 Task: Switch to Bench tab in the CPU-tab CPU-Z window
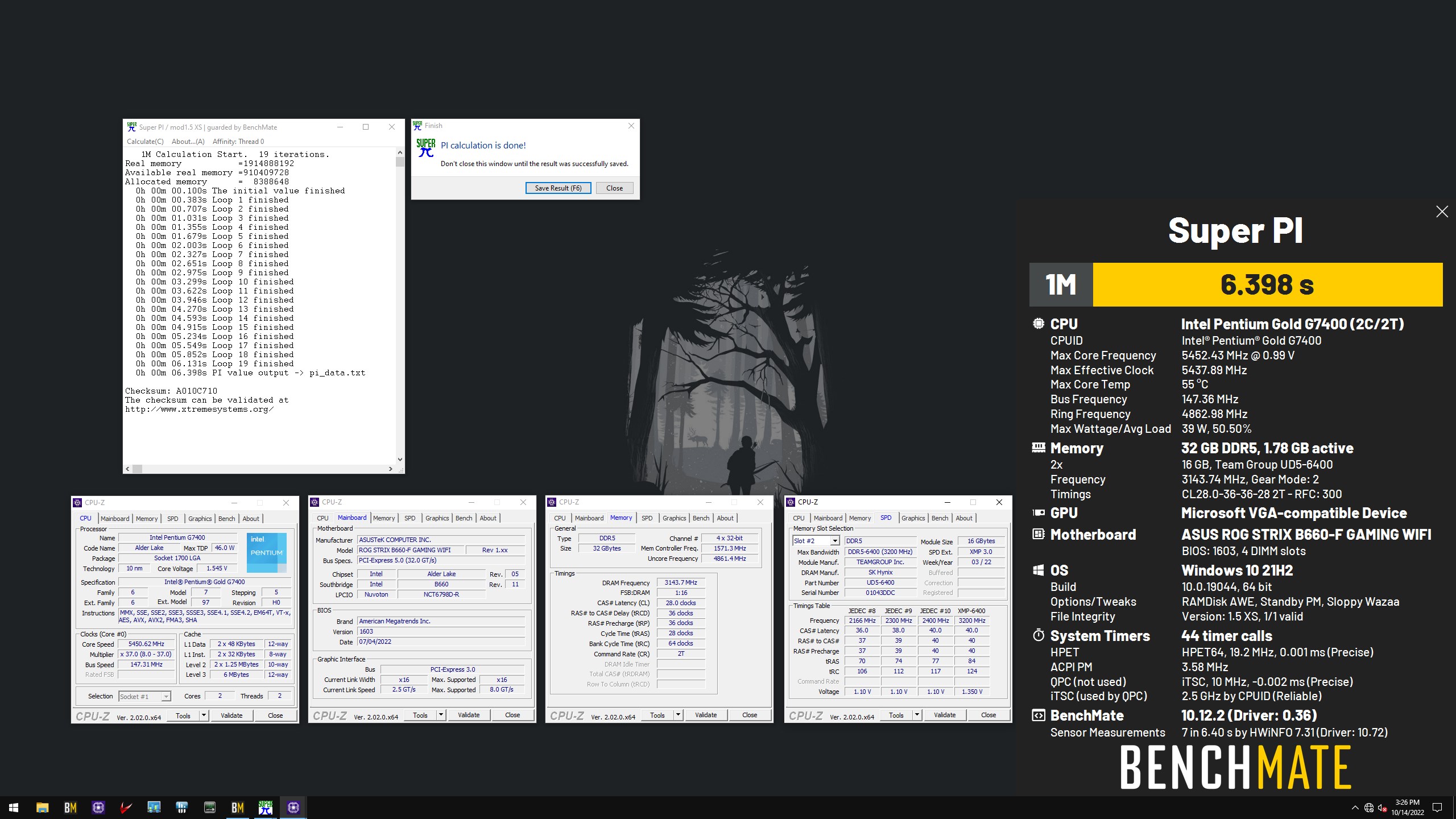[226, 518]
